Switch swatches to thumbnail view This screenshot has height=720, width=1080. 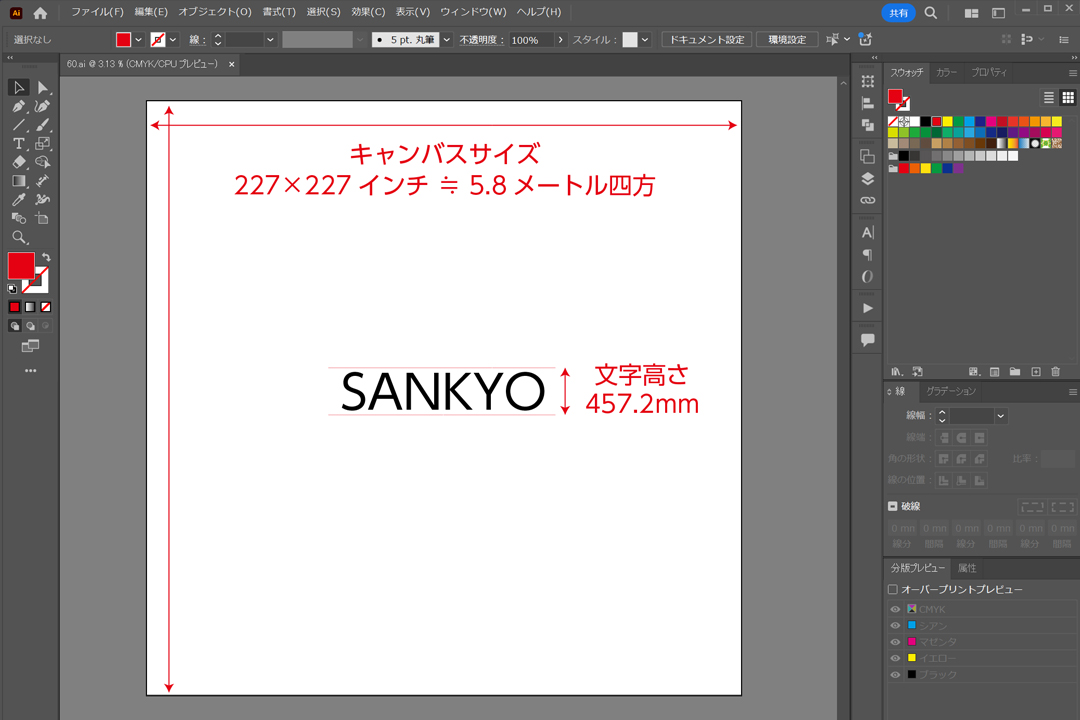(1068, 98)
